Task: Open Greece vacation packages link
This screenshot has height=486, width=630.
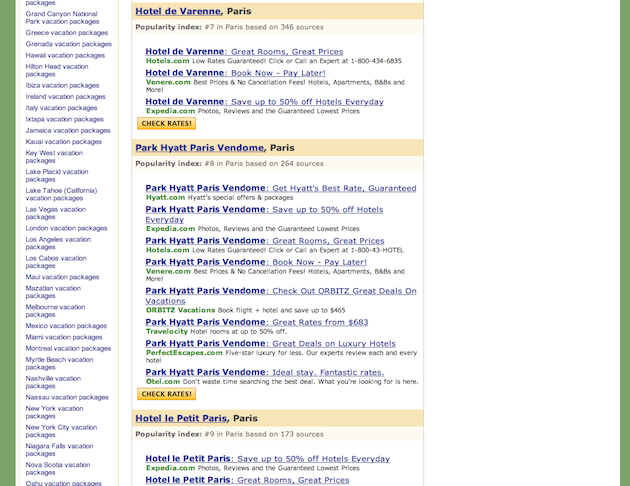Action: pyautogui.click(x=67, y=33)
